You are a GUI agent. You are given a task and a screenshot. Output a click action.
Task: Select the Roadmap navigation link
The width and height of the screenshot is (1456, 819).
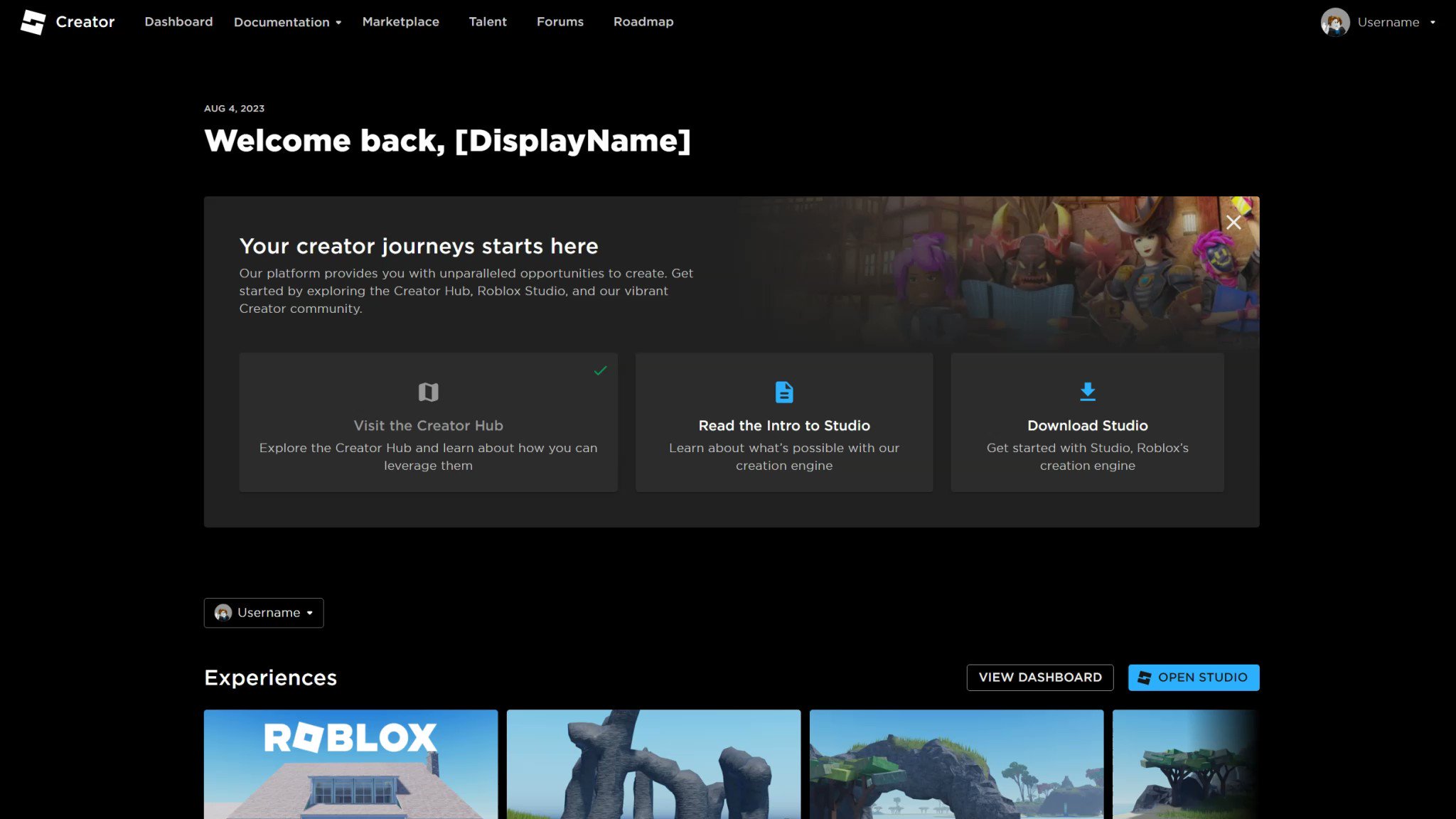(643, 22)
